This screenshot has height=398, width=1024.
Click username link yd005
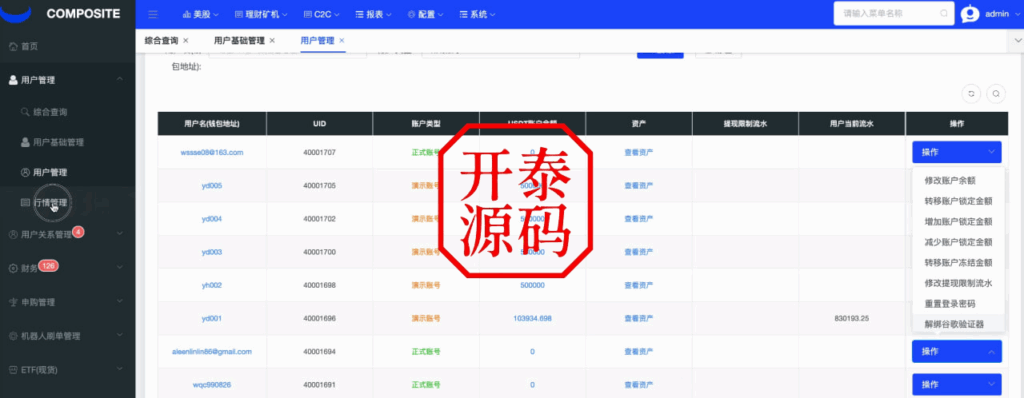(x=212, y=186)
